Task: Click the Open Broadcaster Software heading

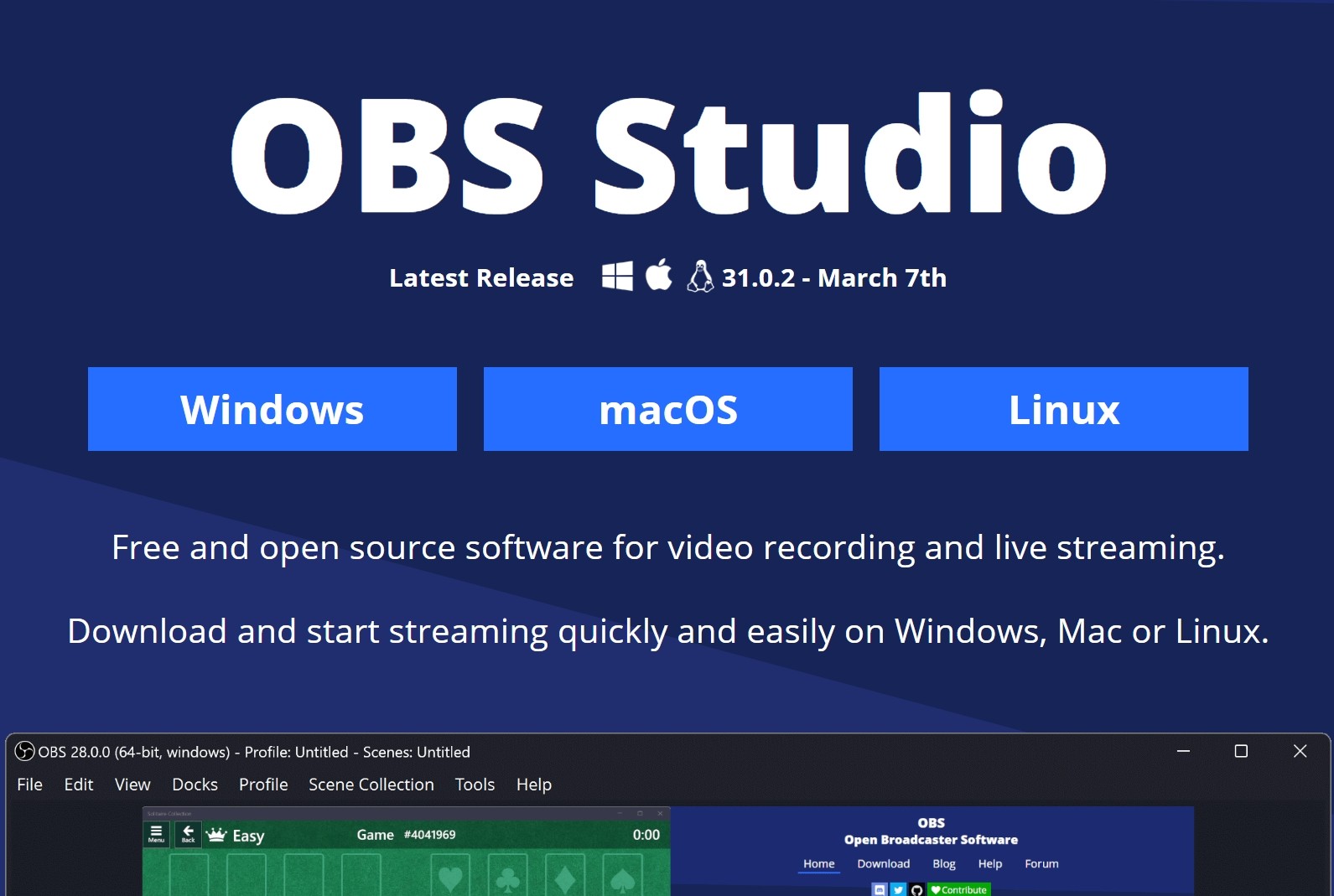Action: (931, 840)
